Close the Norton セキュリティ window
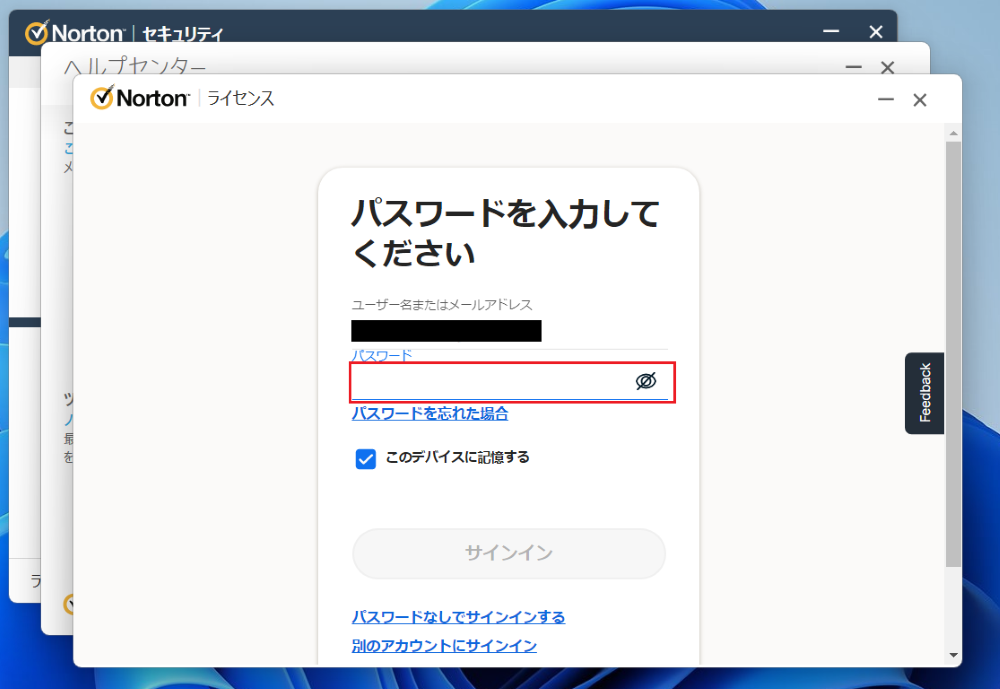The width and height of the screenshot is (1000, 689). click(x=876, y=31)
